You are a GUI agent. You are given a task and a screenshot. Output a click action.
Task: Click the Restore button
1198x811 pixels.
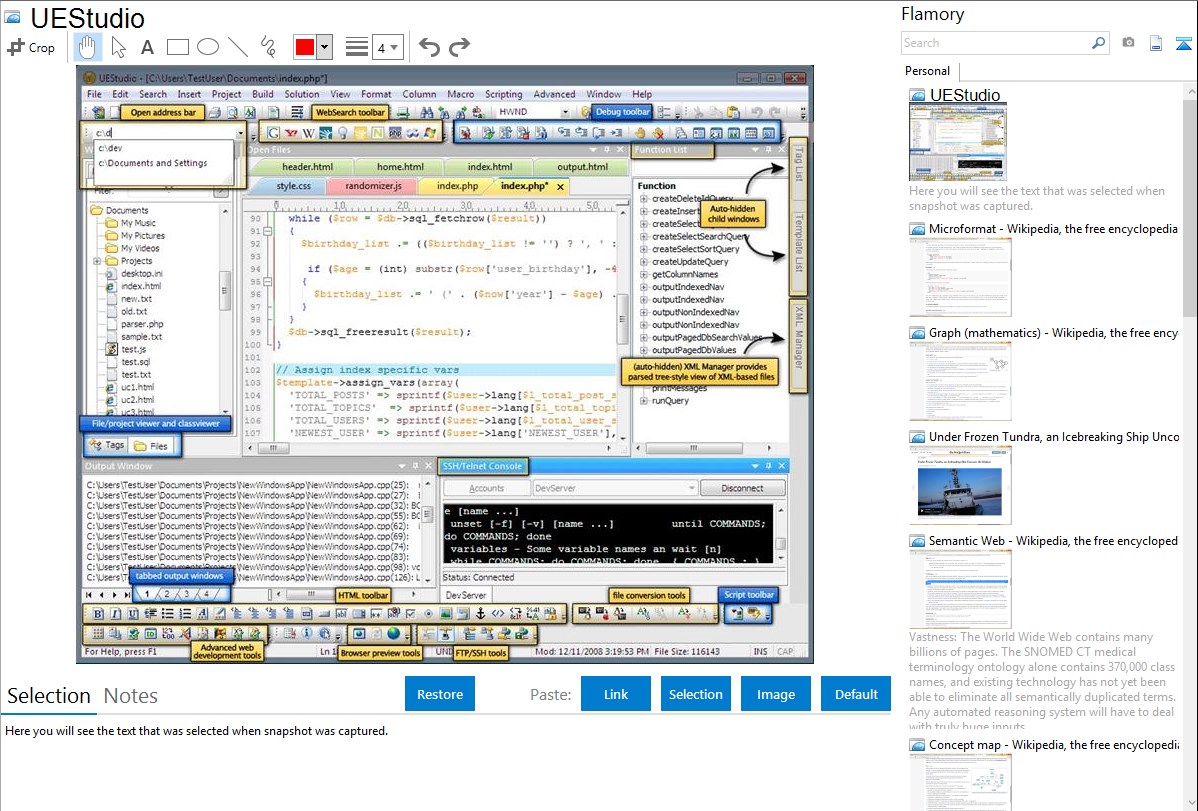[x=440, y=694]
